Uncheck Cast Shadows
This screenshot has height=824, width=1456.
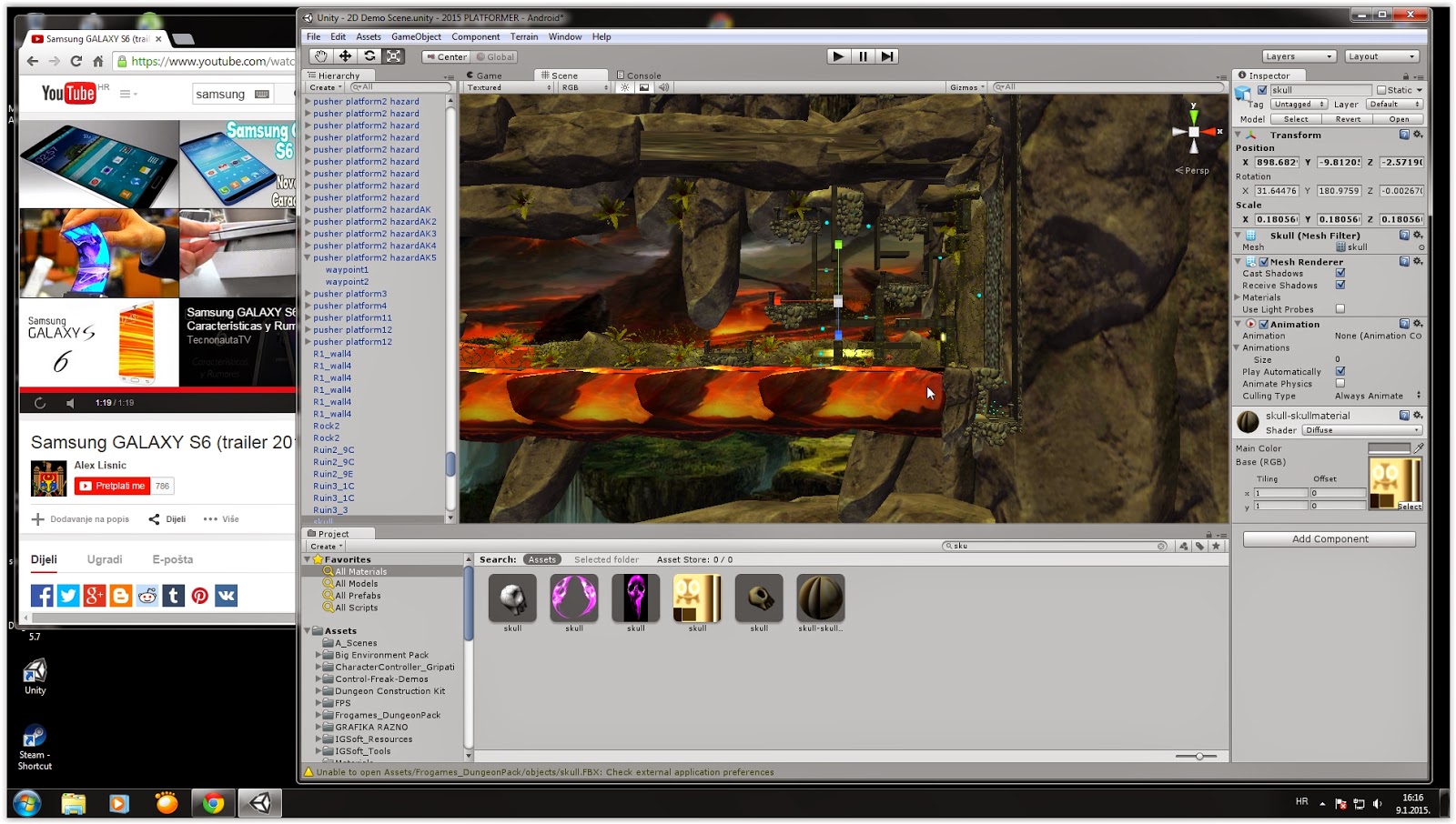[x=1340, y=273]
